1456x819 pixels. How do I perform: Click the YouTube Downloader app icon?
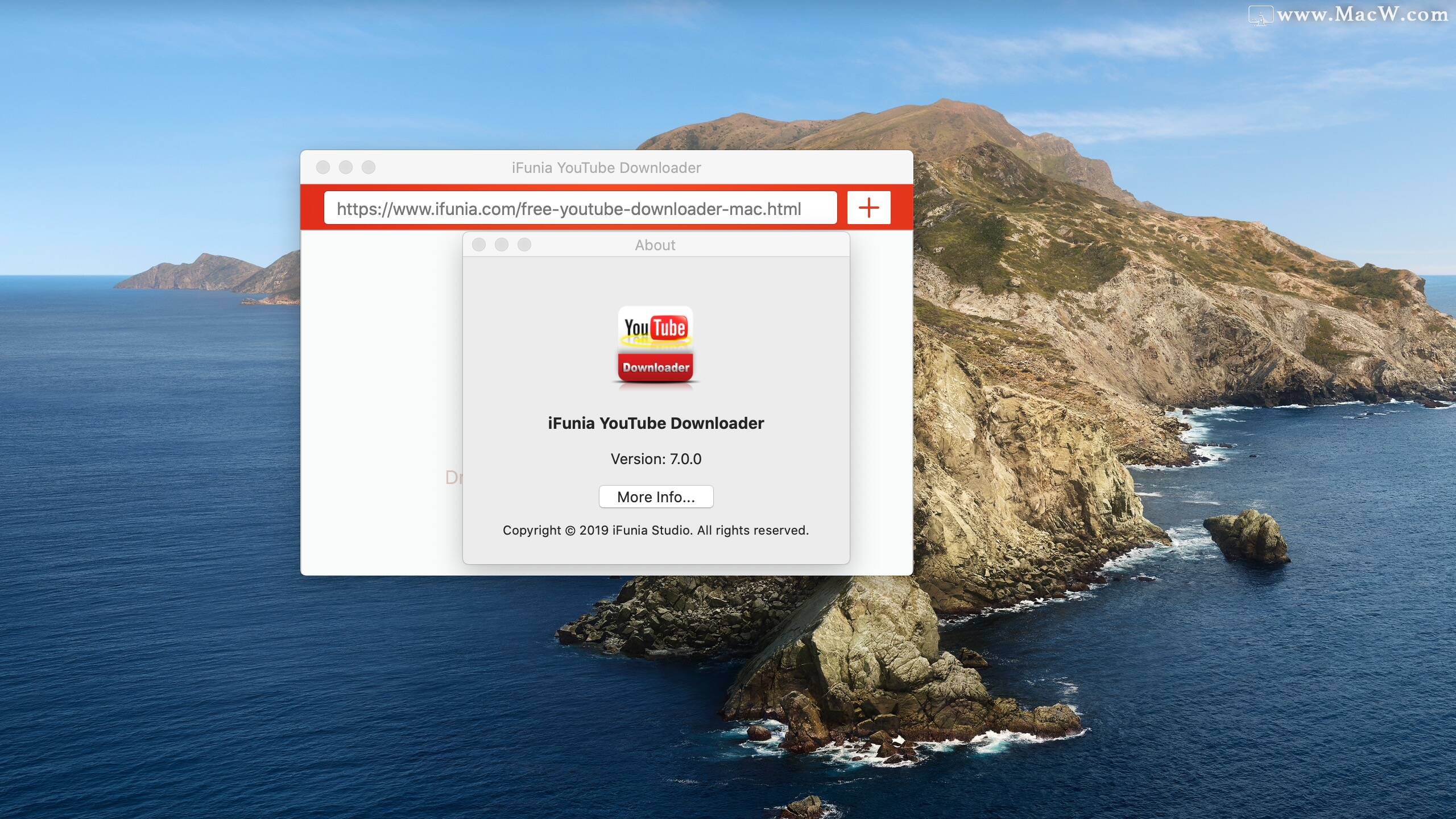[x=656, y=346]
